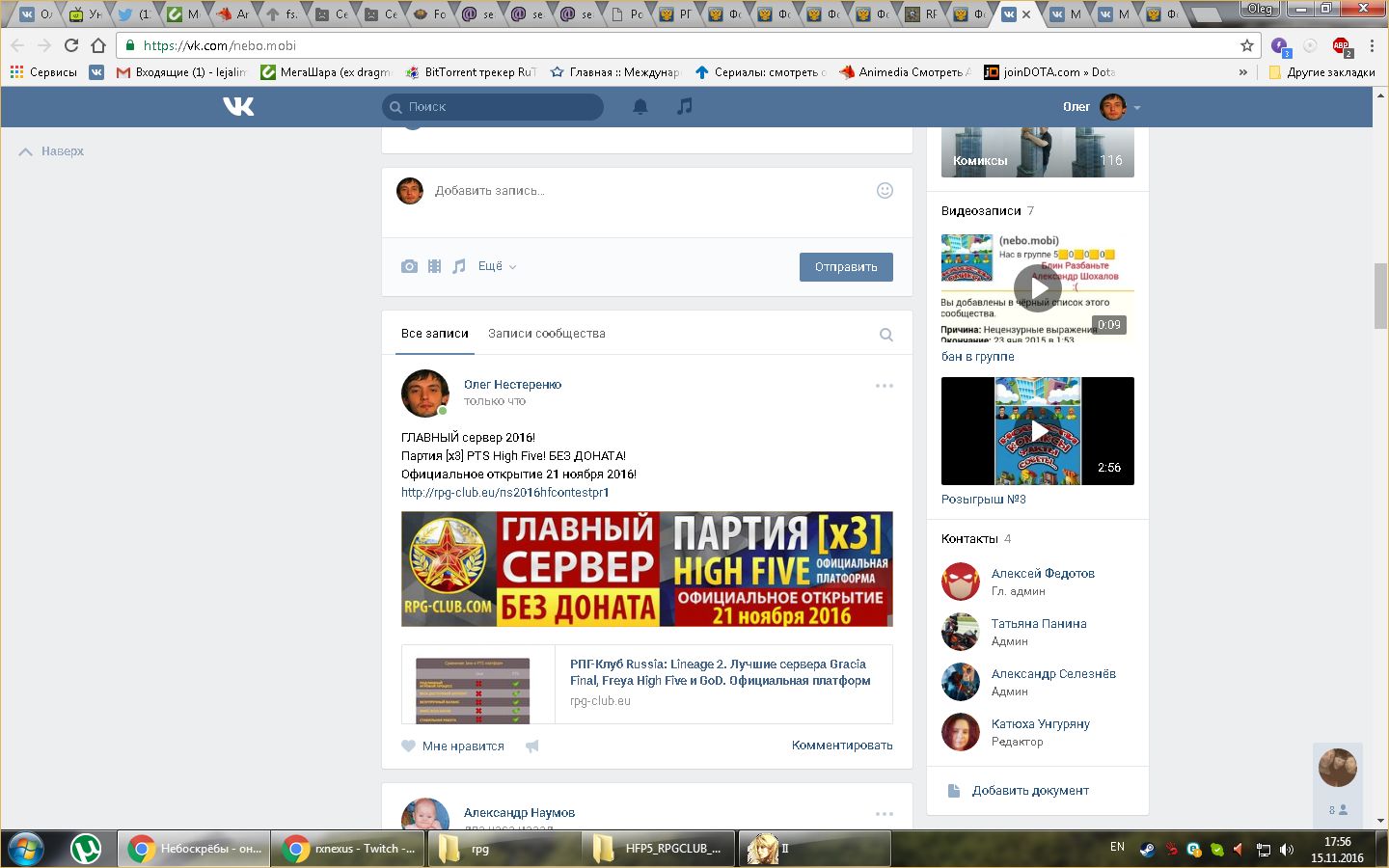Screen dimensions: 1389x868
Task: Open the Входящие Gmail bookmark
Action: [181, 72]
